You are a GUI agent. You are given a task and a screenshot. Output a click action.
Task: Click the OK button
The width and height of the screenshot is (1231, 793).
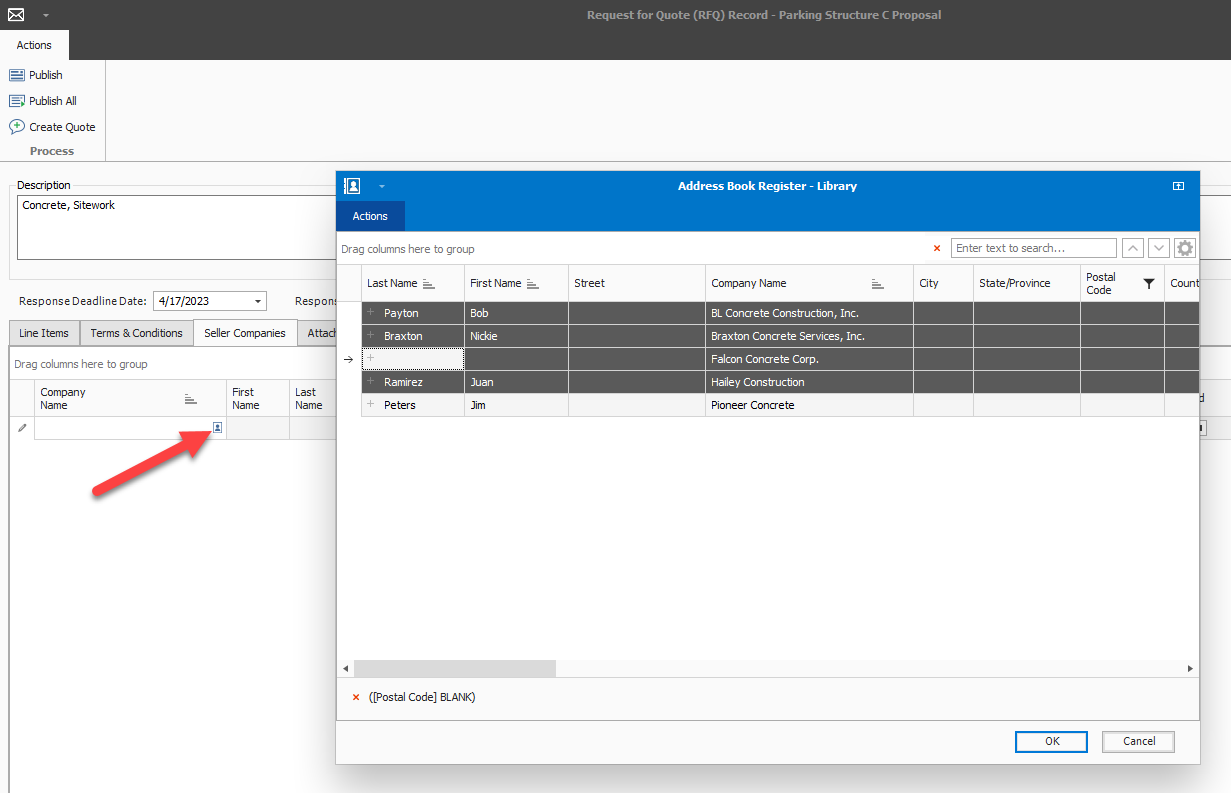coord(1051,741)
